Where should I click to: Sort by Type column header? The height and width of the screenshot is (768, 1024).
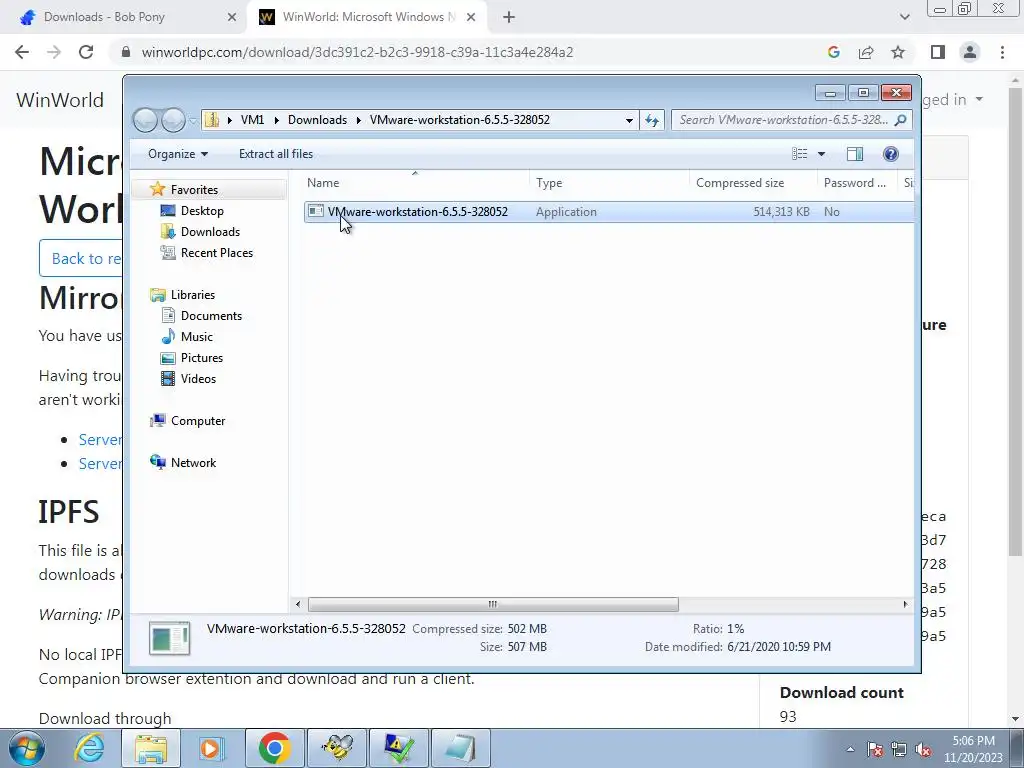pyautogui.click(x=609, y=183)
